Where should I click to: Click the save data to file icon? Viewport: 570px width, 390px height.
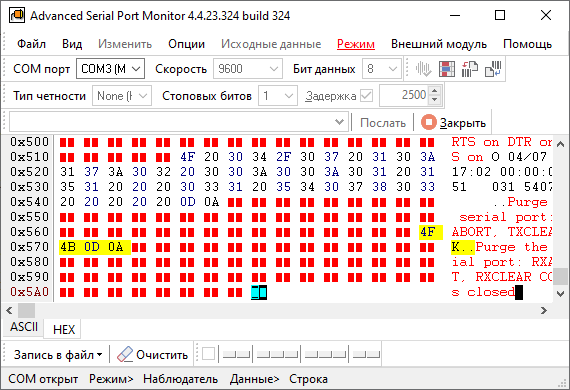coord(493,69)
